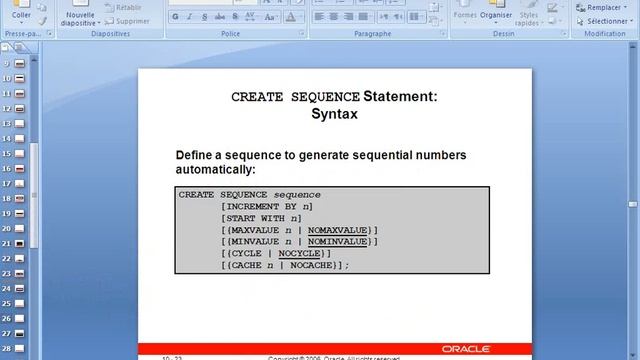Open the Dessin dialog launcher
The height and width of the screenshot is (360, 640).
tap(564, 33)
